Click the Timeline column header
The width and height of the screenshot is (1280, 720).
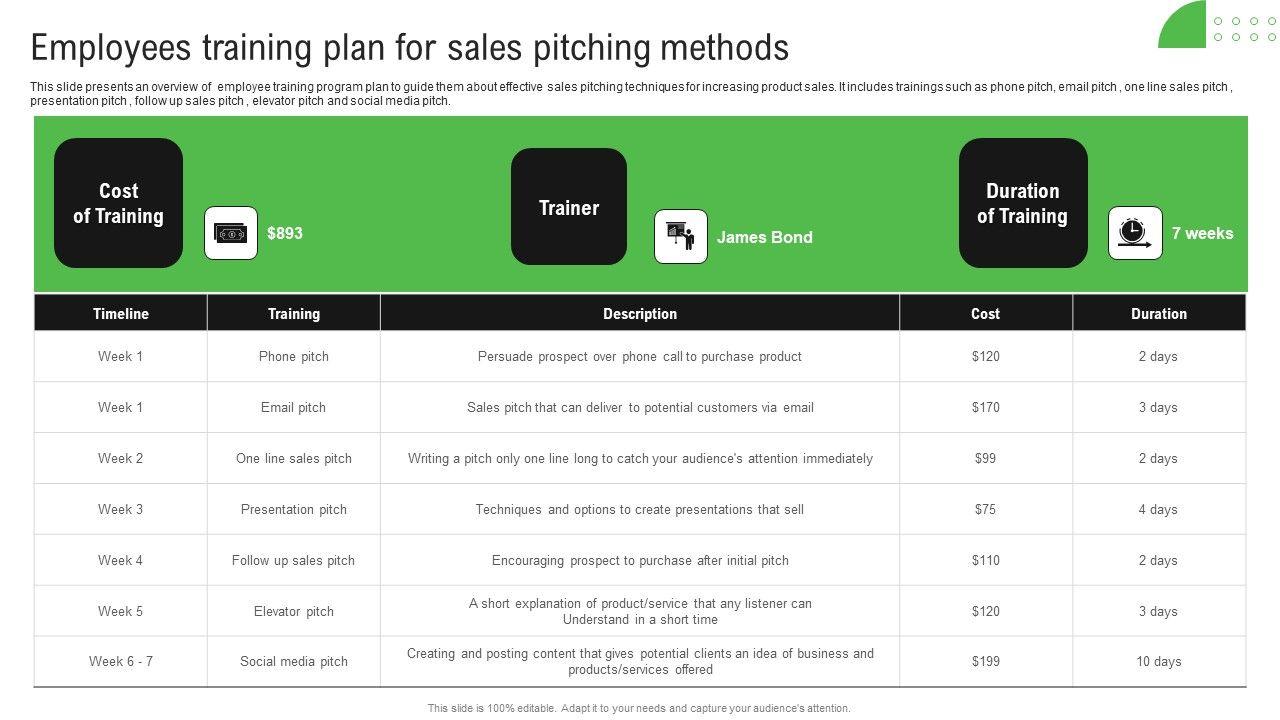pos(120,313)
